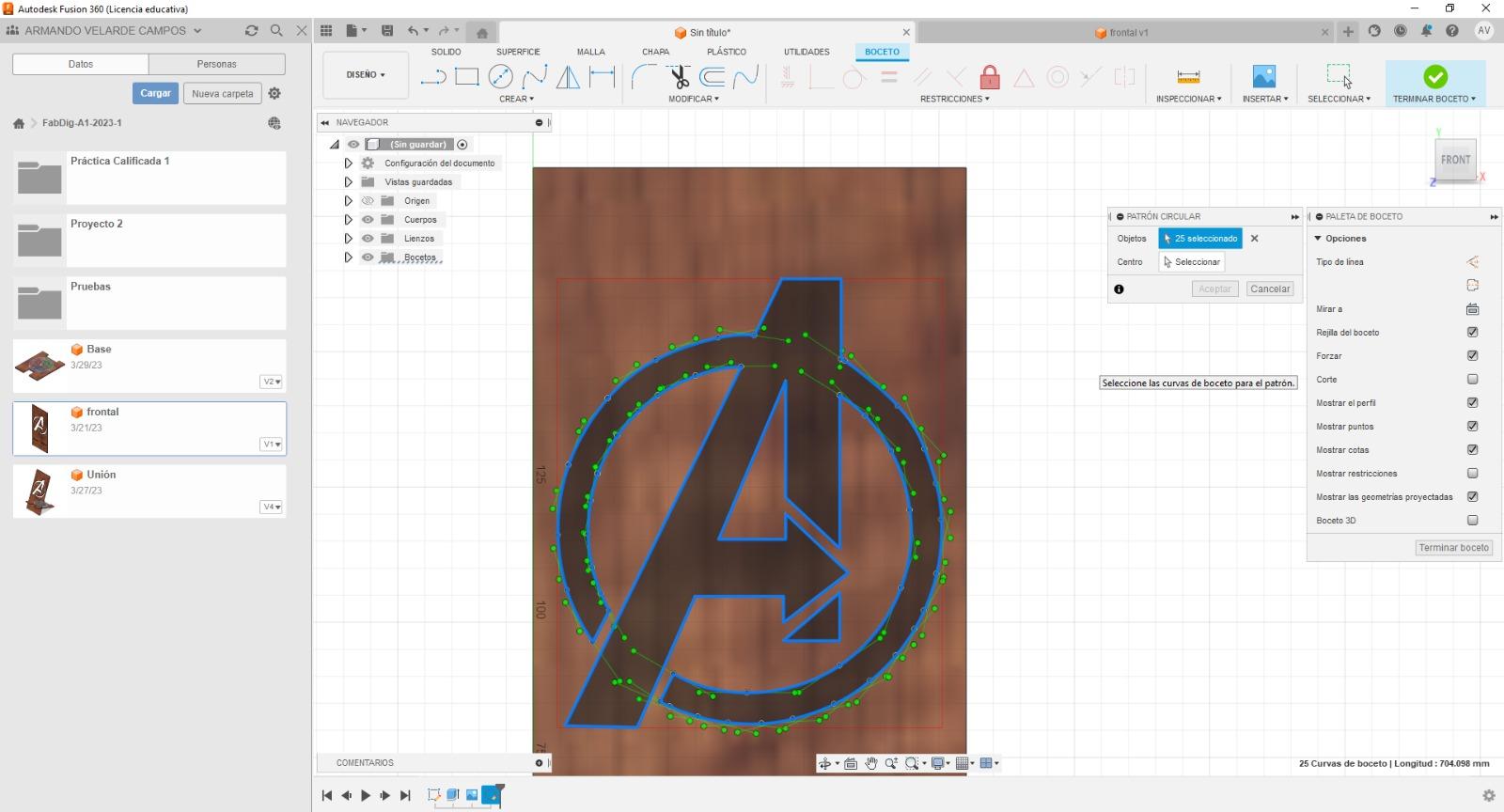Switch to the PLÁSTICO ribbon tab
1504x812 pixels.
[727, 52]
